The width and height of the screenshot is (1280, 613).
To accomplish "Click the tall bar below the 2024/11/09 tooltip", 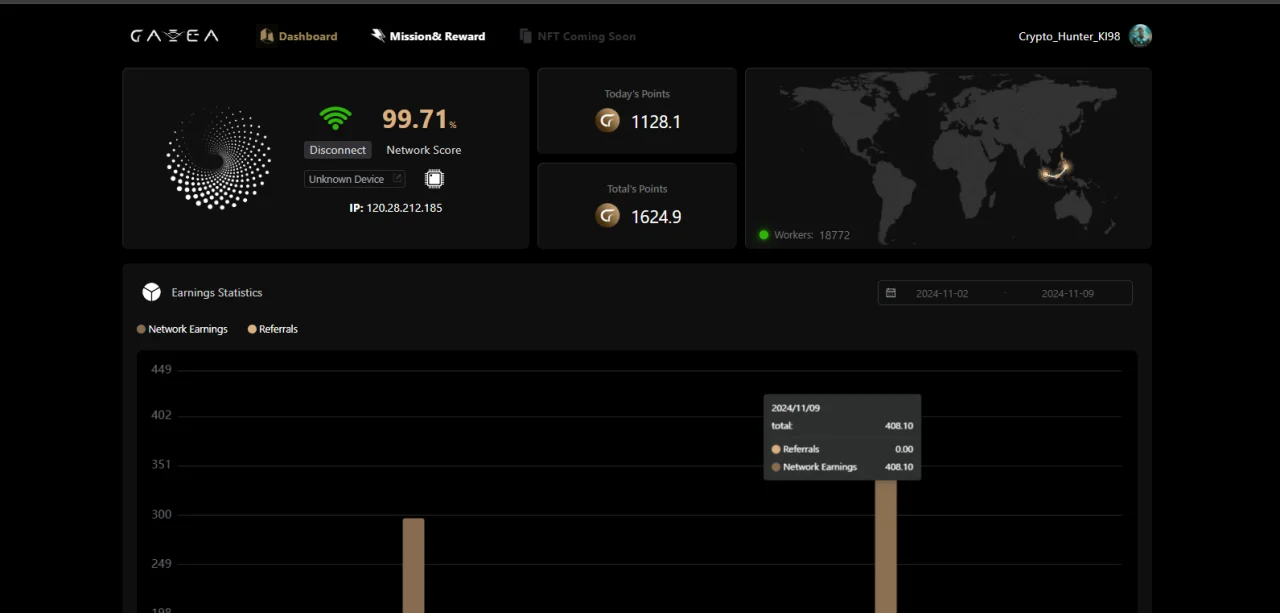I will pos(886,546).
